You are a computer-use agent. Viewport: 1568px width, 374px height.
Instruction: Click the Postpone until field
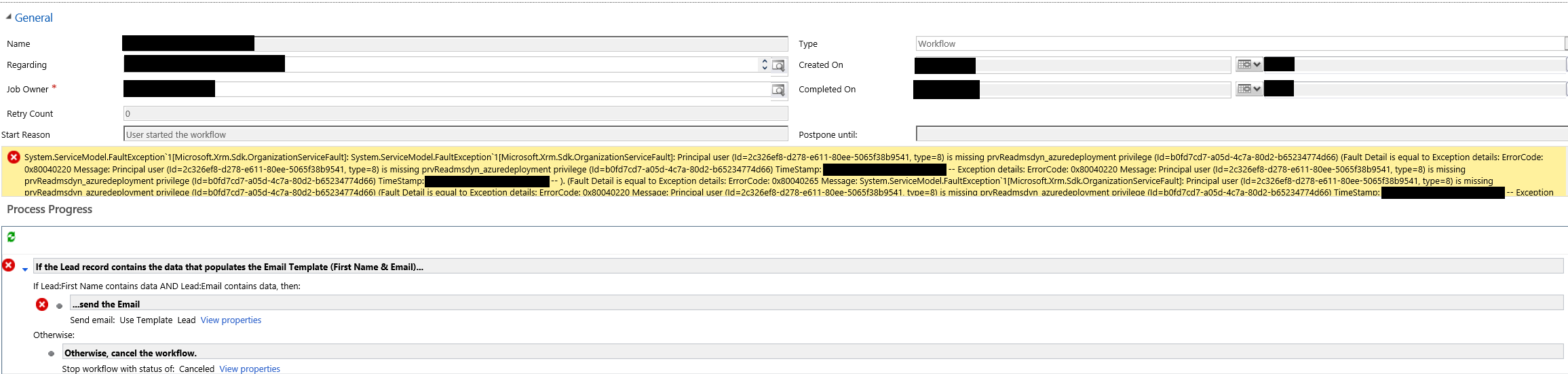click(x=1242, y=134)
